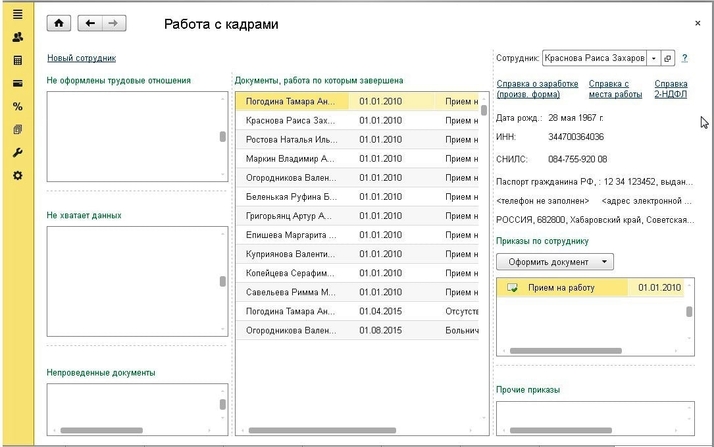Open the hamburger main menu icon

tap(17, 16)
